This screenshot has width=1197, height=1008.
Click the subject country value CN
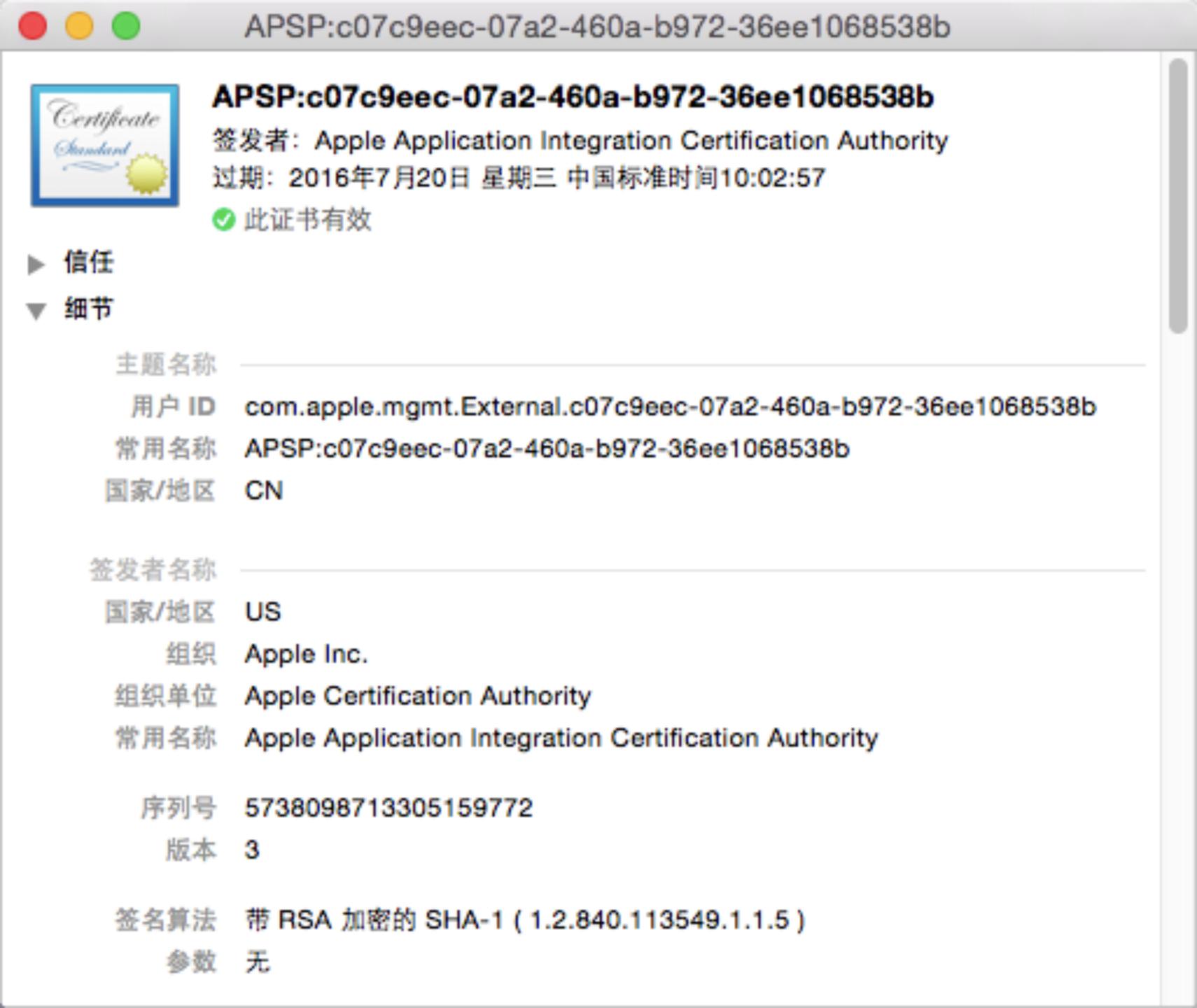click(x=264, y=491)
